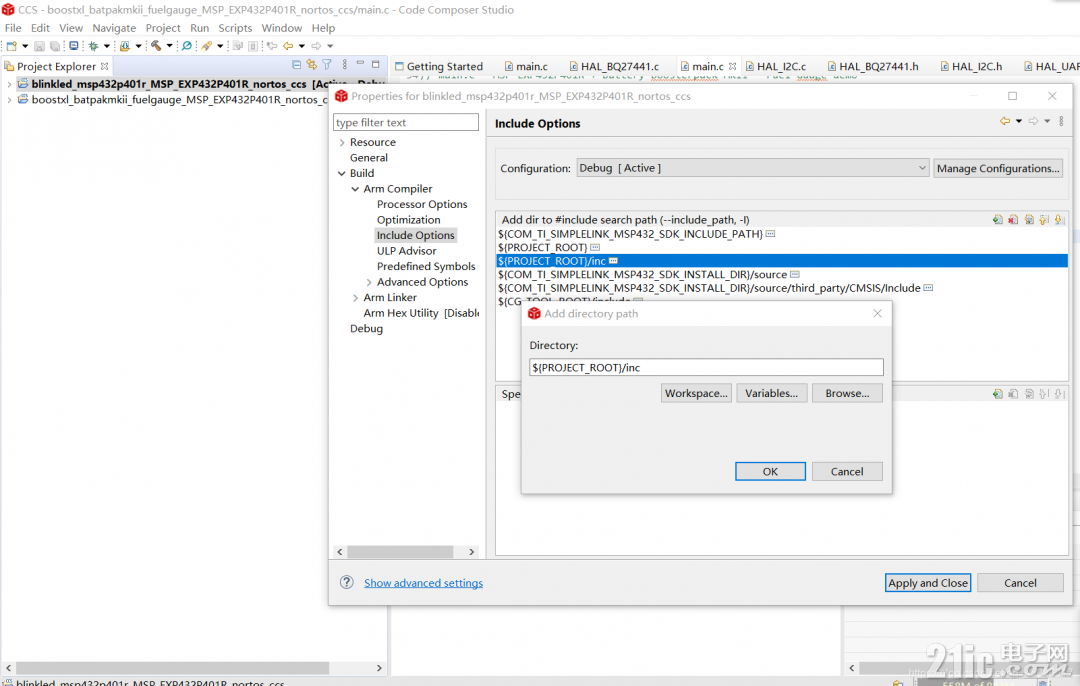The width and height of the screenshot is (1080, 686).
Task: Click the Variables... button
Action: (x=771, y=393)
